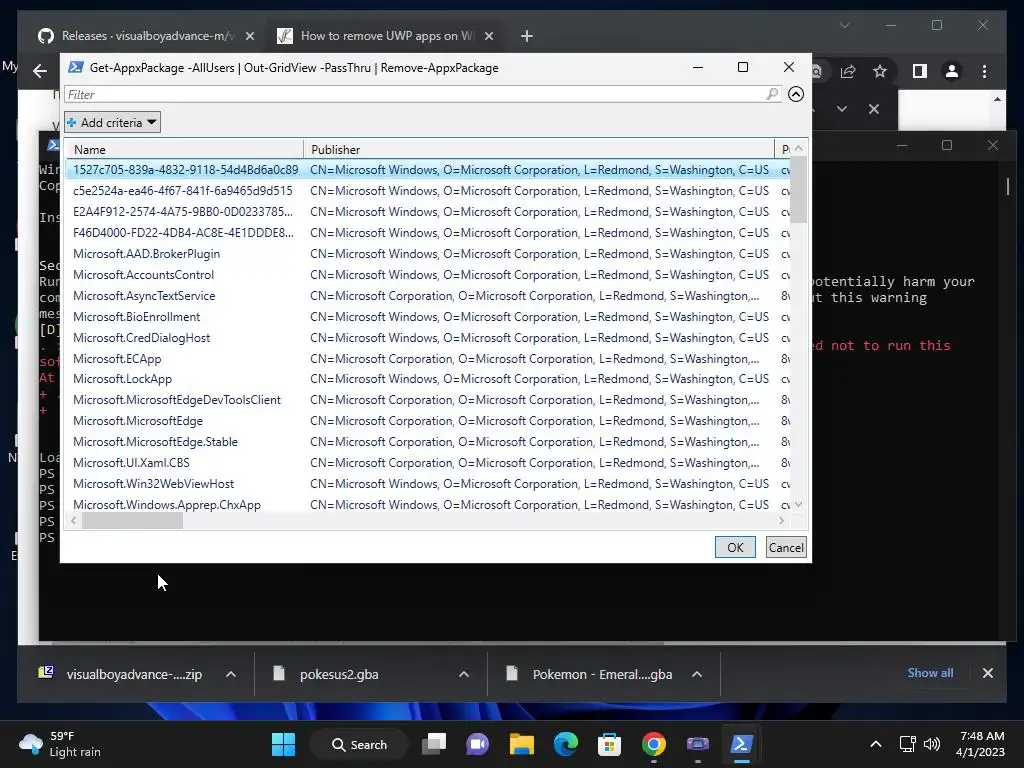1024x768 pixels.
Task: Select row Microsoft.Windows.Apprep.ChxApp
Action: pyautogui.click(x=428, y=504)
